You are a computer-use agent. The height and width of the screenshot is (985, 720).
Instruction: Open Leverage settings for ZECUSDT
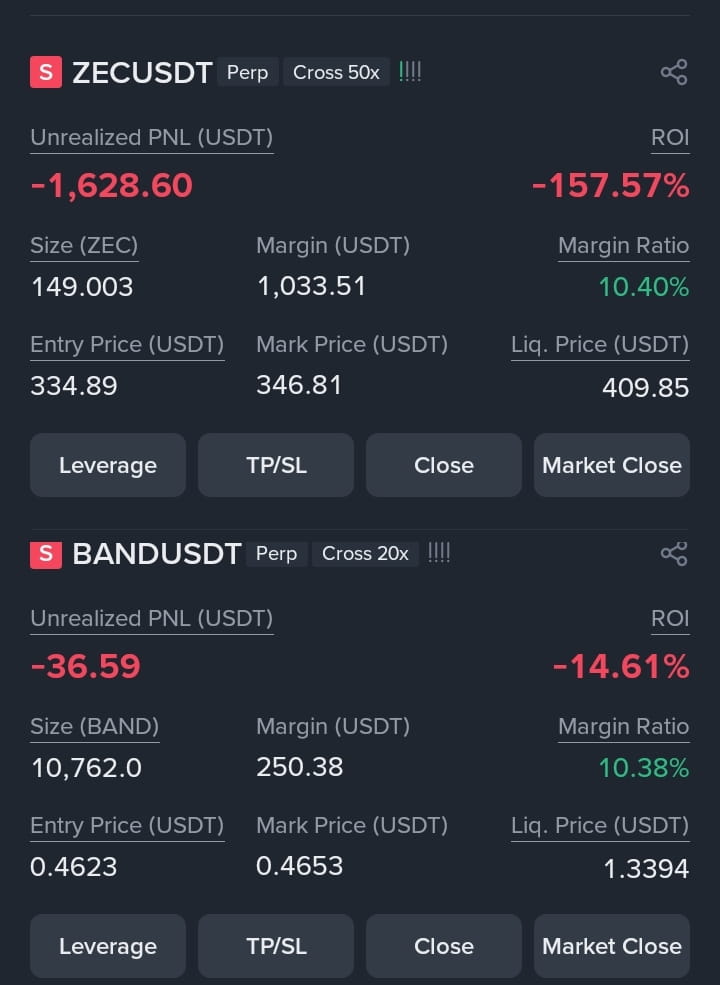pyautogui.click(x=108, y=465)
